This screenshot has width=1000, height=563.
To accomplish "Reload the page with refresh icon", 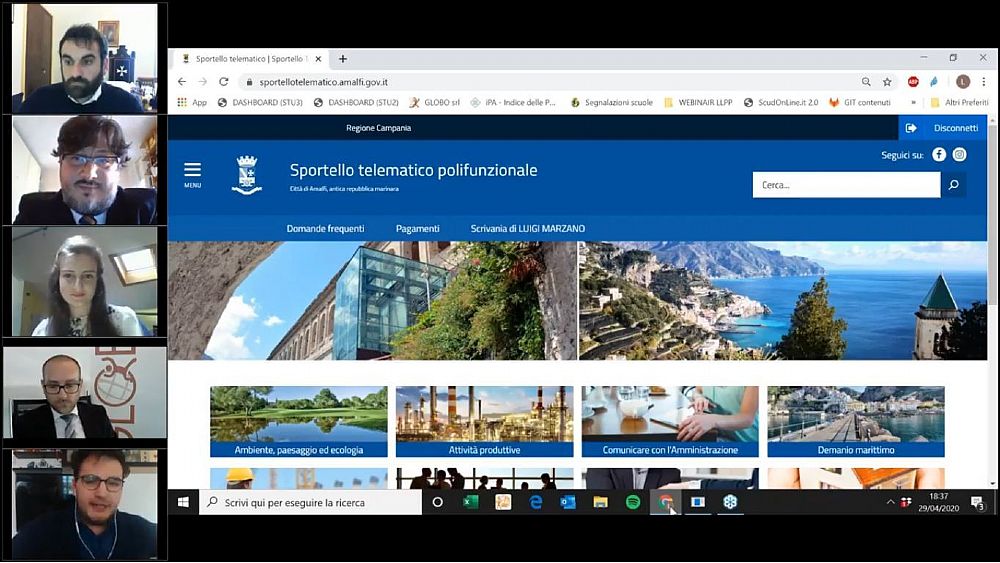I will pyautogui.click(x=224, y=82).
